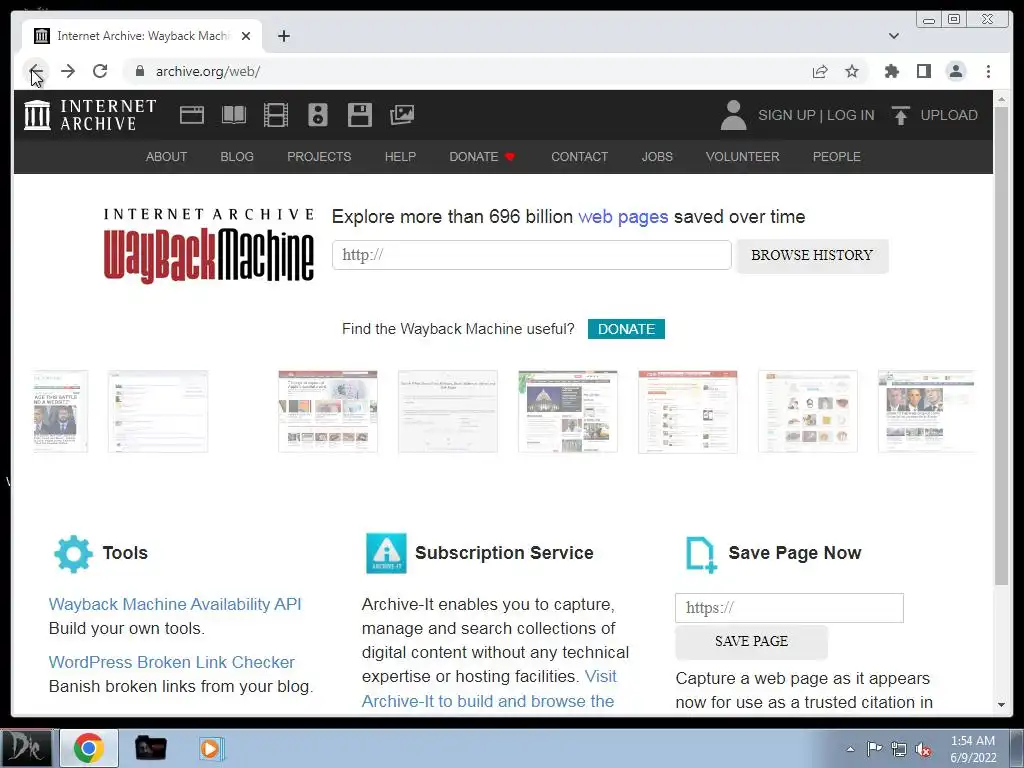The width and height of the screenshot is (1024, 768).
Task: Click the taskbar clock showing 1:54 AM
Action: click(x=973, y=749)
